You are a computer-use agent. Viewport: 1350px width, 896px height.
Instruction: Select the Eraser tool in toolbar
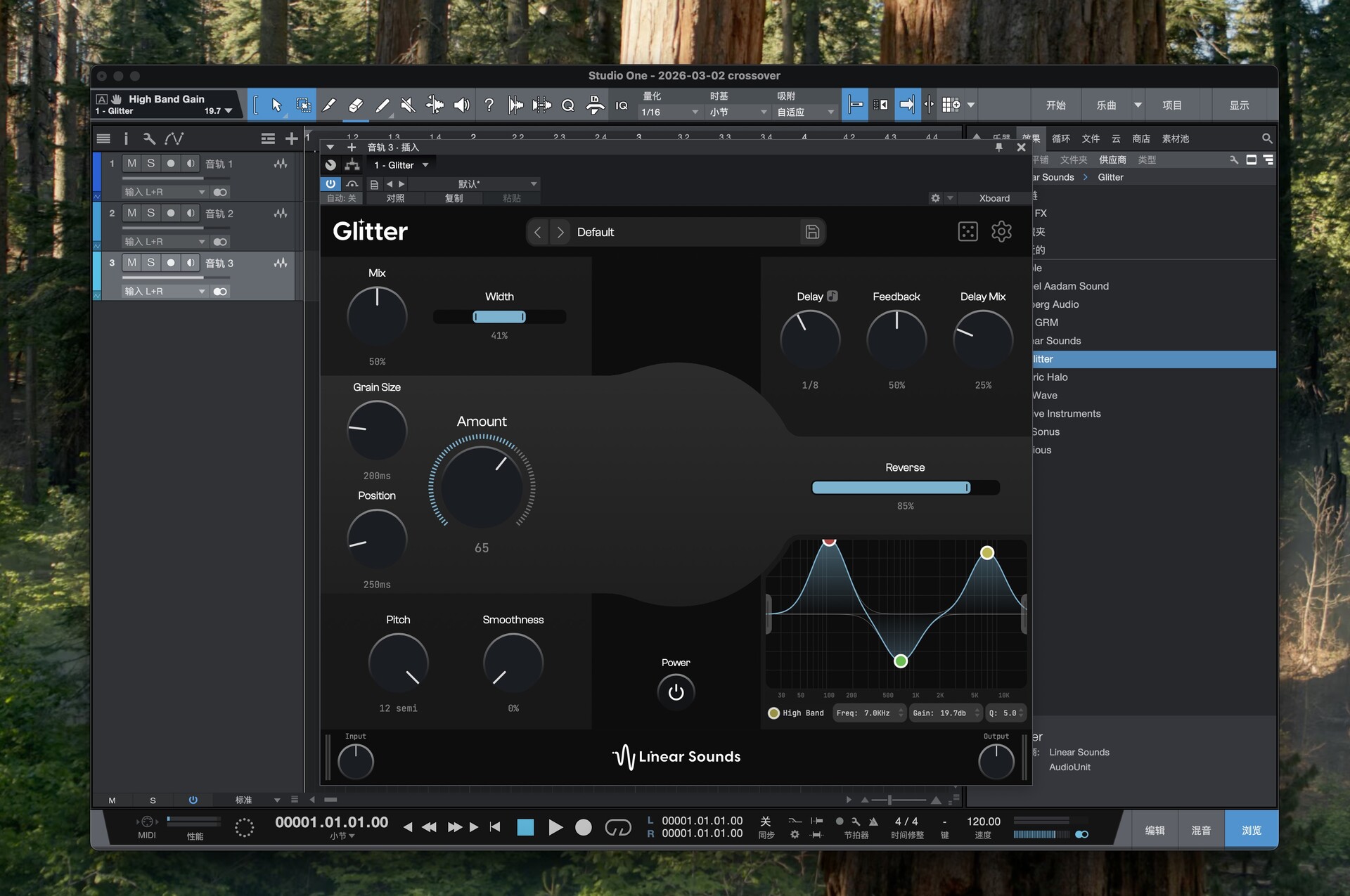click(x=356, y=105)
